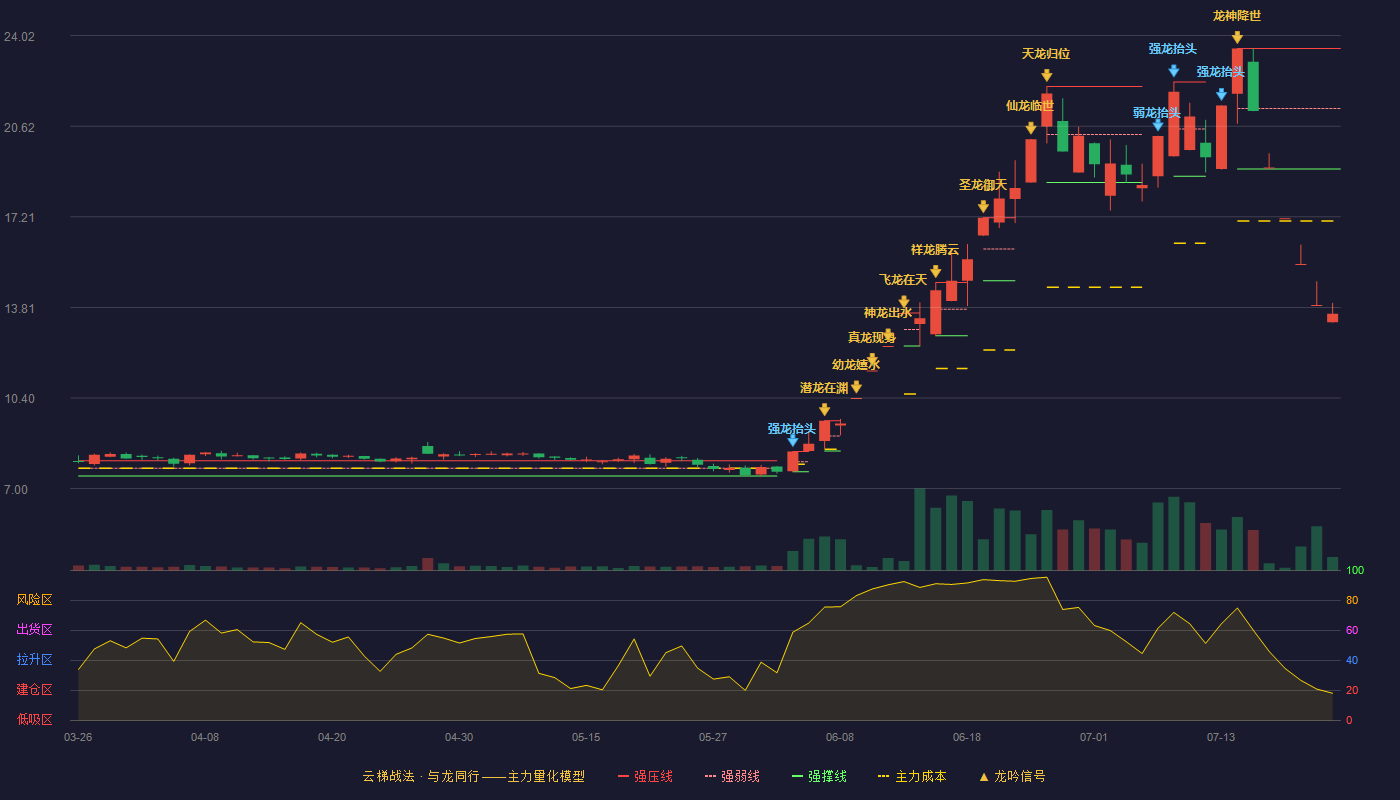Viewport: 1400px width, 800px height.
Task: Toggle the 主力成本 legend series
Action: (x=912, y=776)
